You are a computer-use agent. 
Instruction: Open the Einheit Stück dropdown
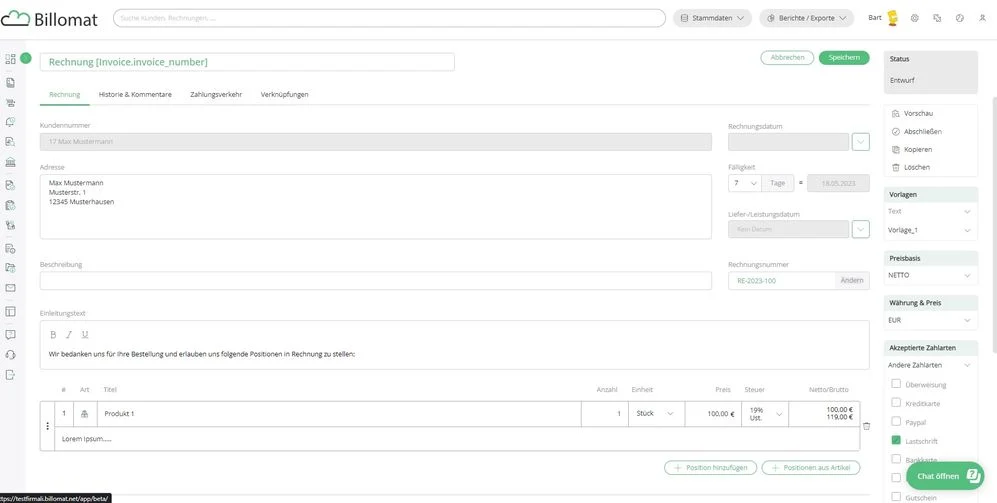coord(656,413)
